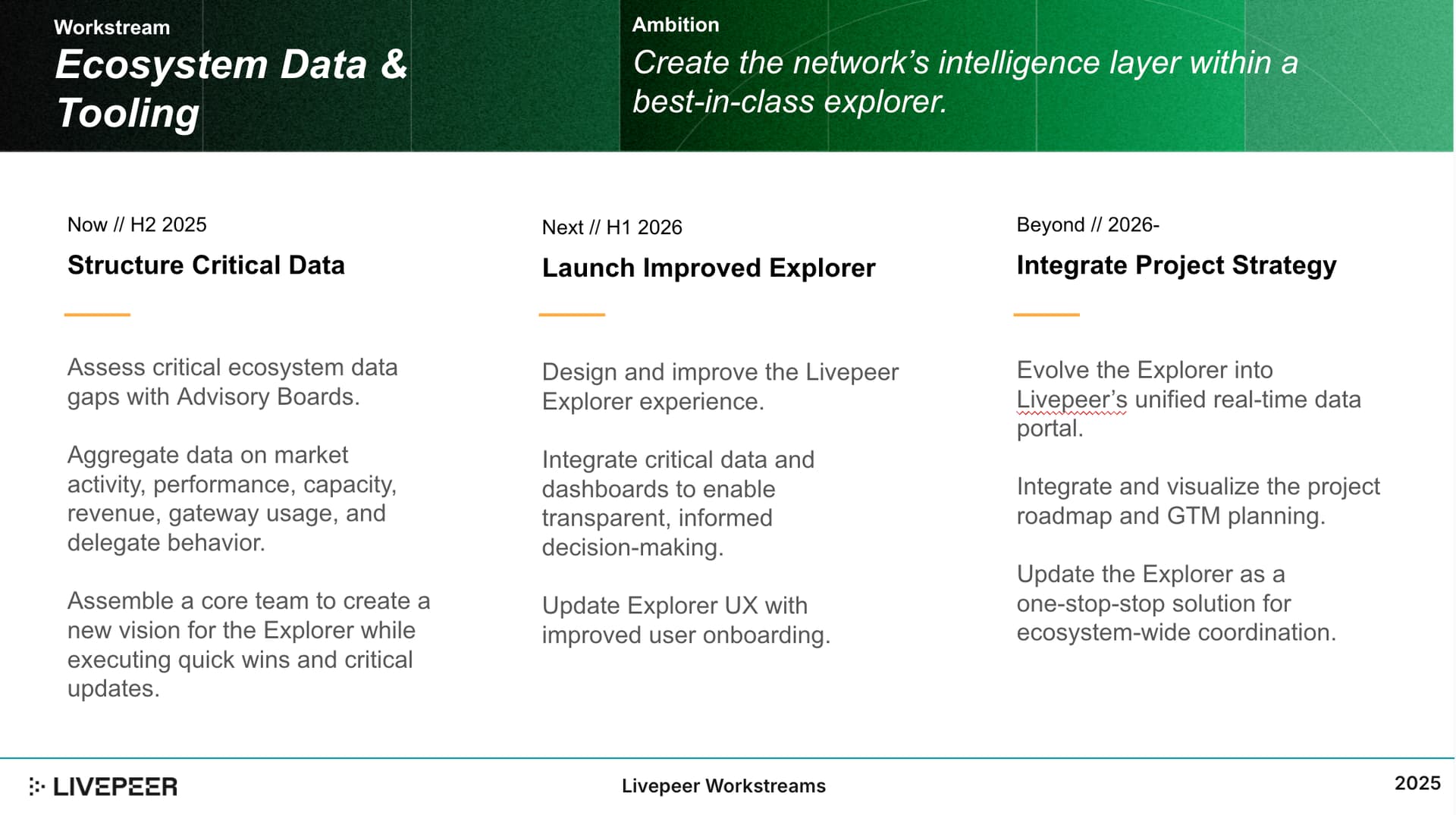Viewport: 1456px width, 815px height.
Task: Click the 'Launch Improved Explorer' heading
Action: click(708, 268)
